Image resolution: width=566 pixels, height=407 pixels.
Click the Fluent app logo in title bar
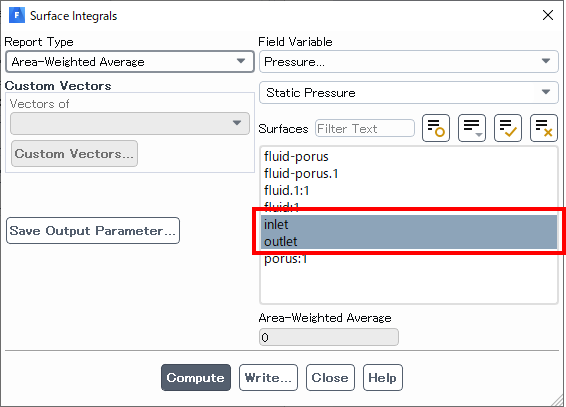17,16
